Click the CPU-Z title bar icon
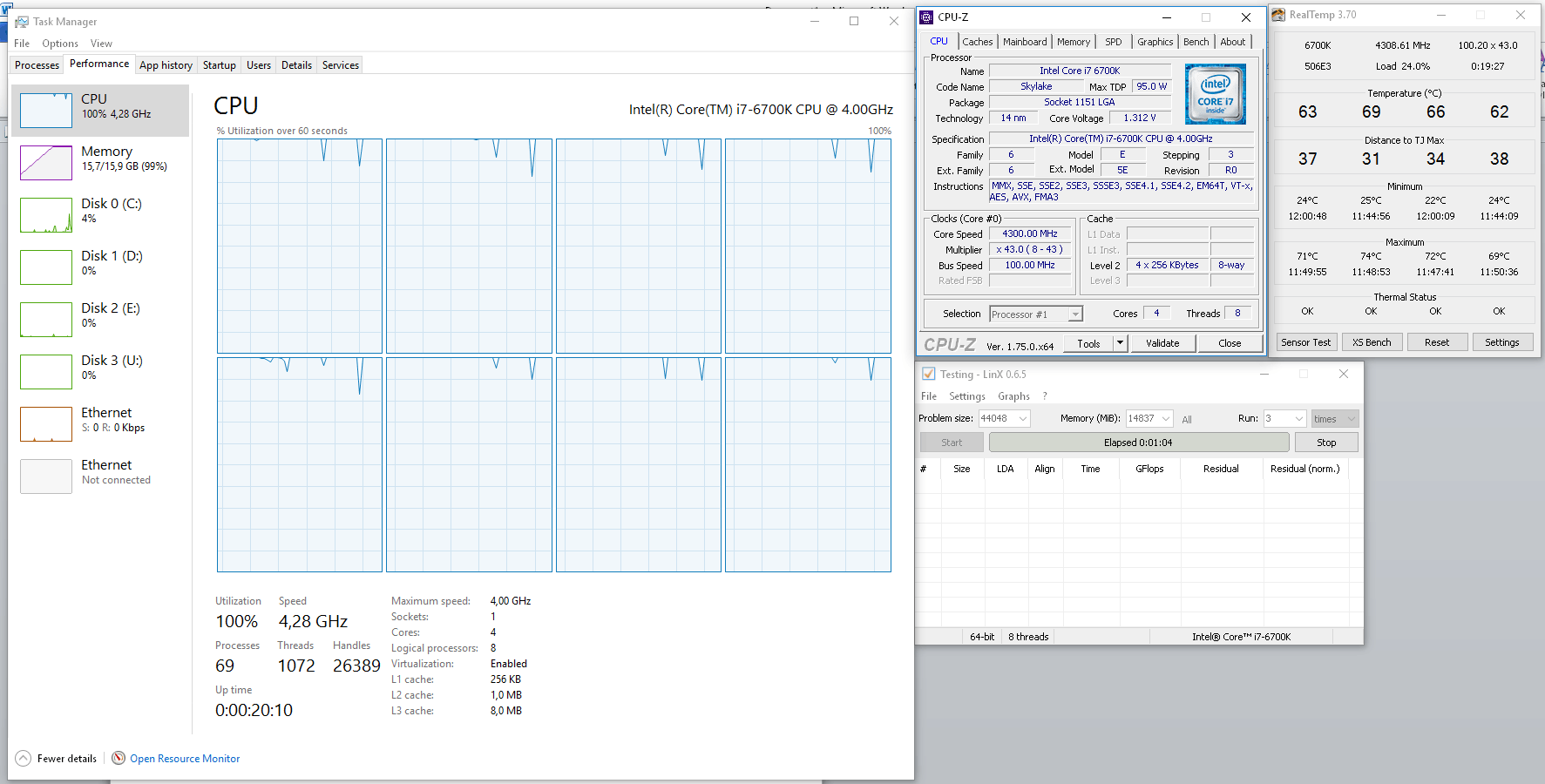The height and width of the screenshot is (784, 1545). (926, 17)
